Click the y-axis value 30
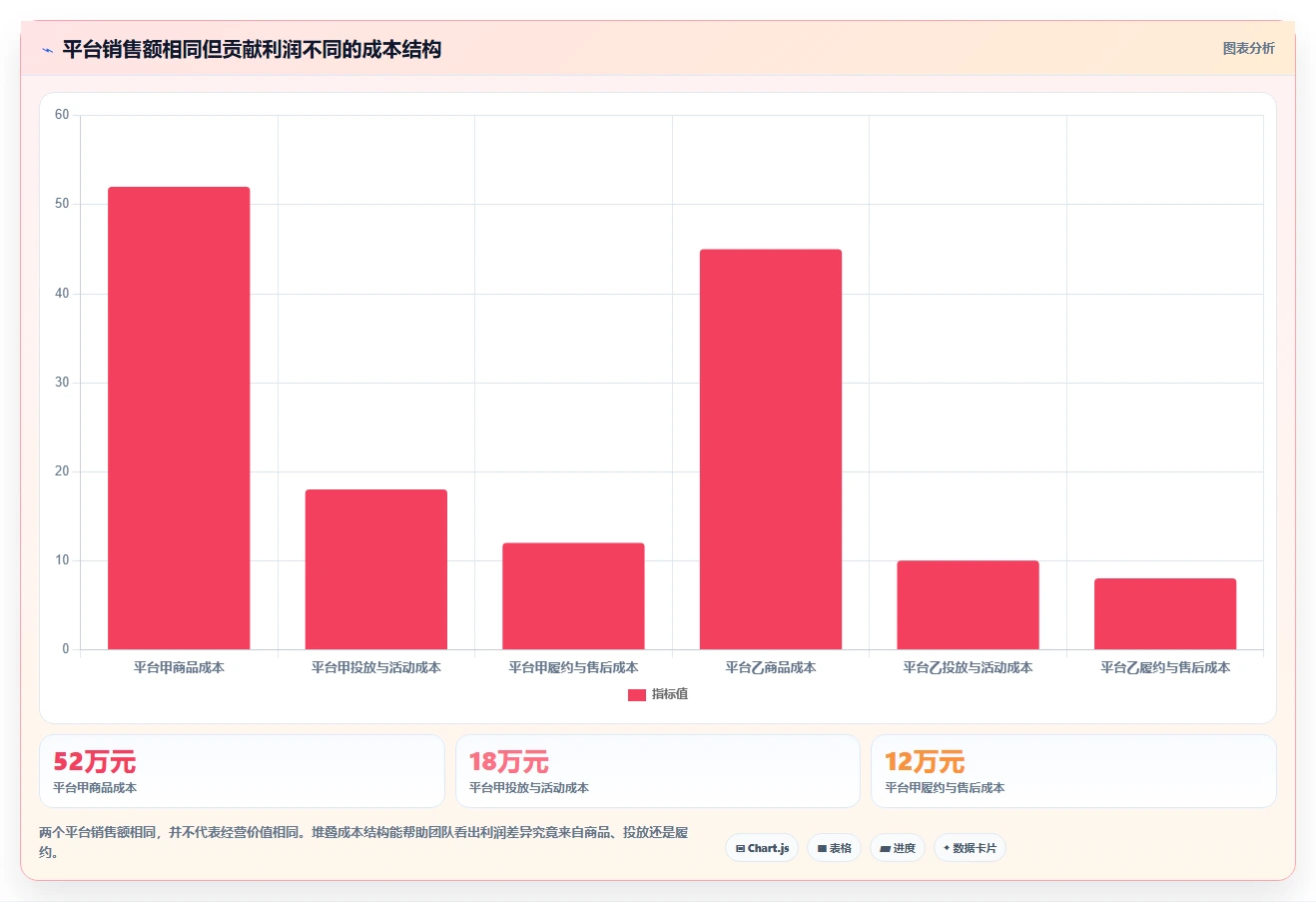Viewport: 1316px width, 902px height. click(62, 383)
